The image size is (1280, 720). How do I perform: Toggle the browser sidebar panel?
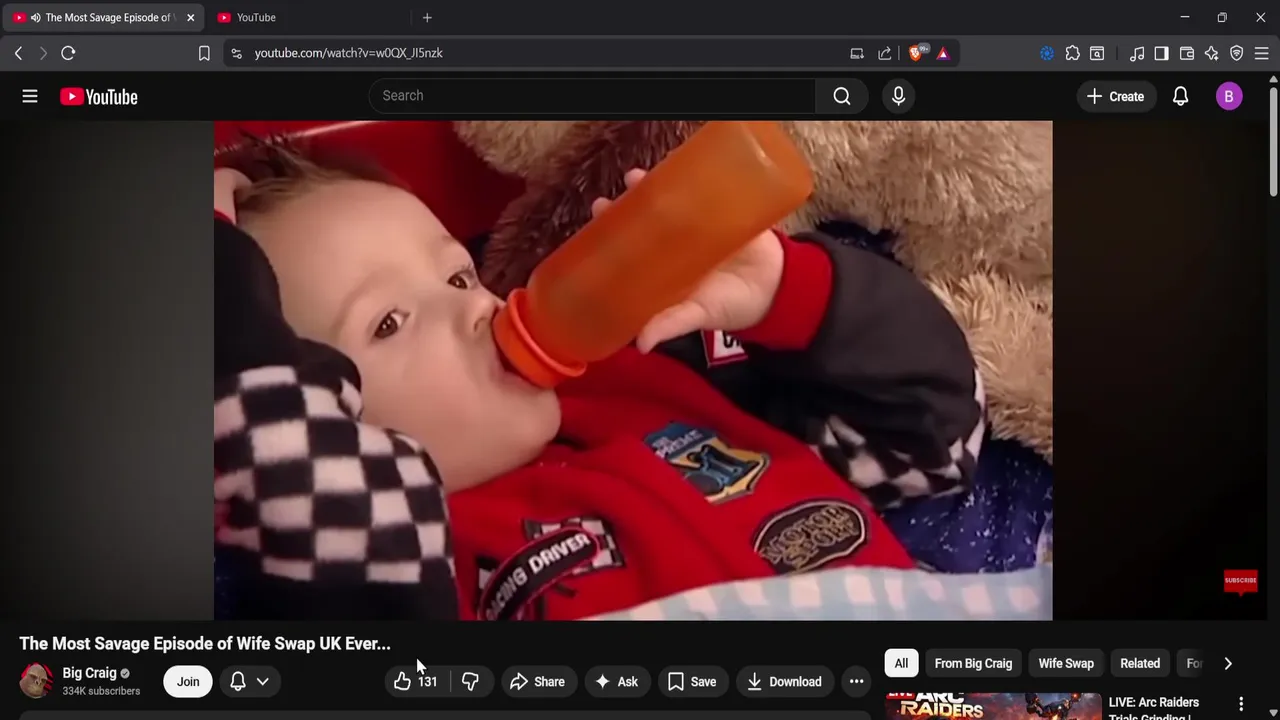click(1161, 53)
